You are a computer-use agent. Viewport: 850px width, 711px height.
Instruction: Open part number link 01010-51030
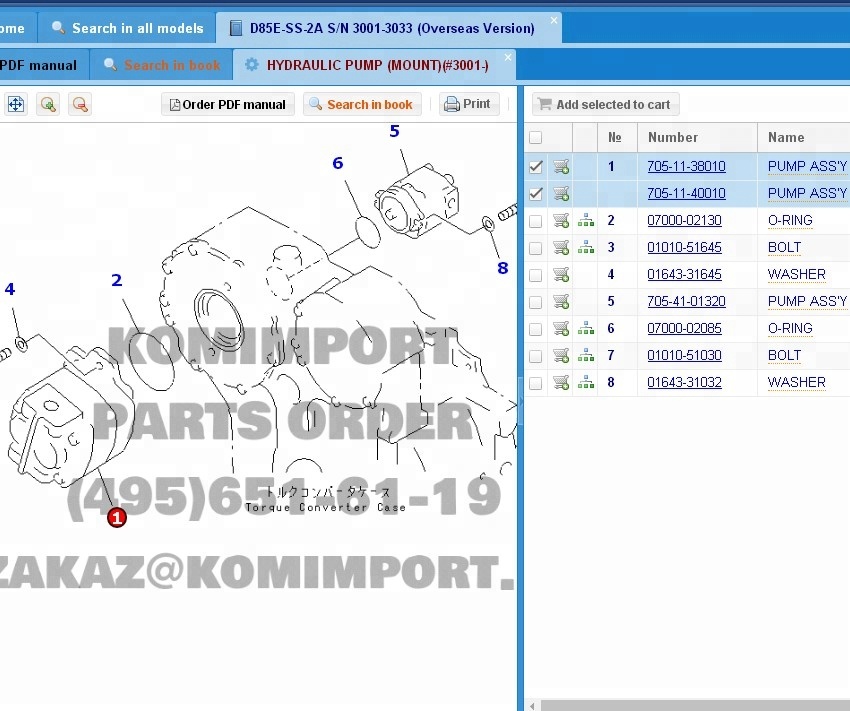(684, 356)
